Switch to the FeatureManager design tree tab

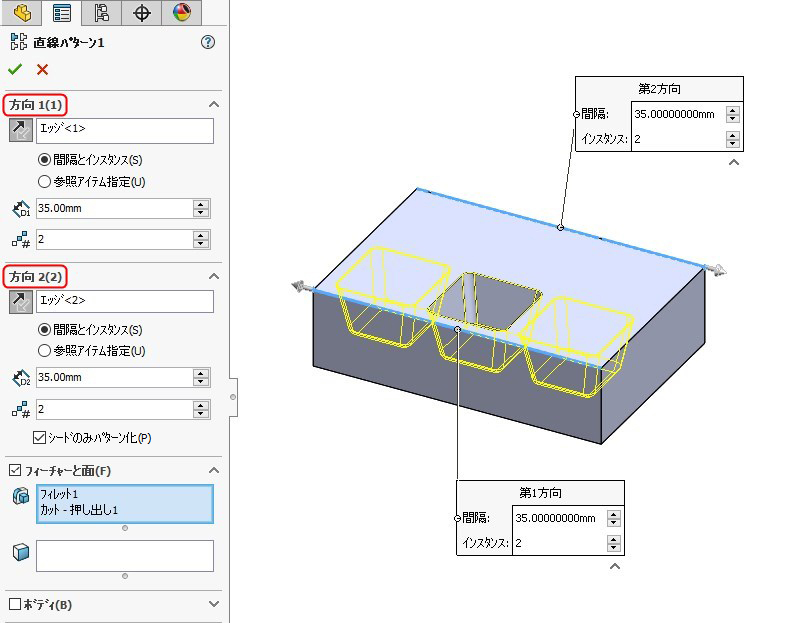click(x=22, y=12)
